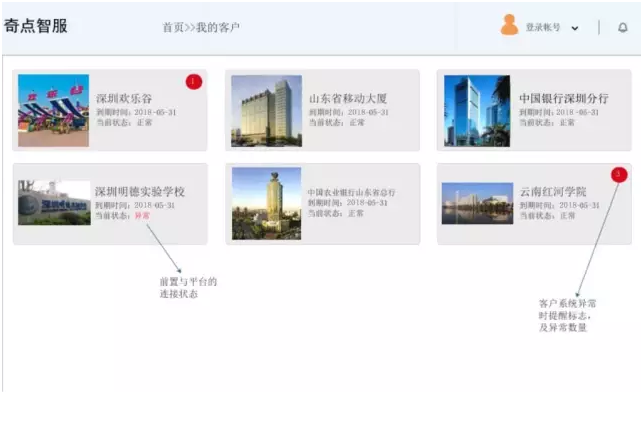Click the red 异常 status of 深圳明德实验学校
This screenshot has width=641, height=426.
coord(142,215)
